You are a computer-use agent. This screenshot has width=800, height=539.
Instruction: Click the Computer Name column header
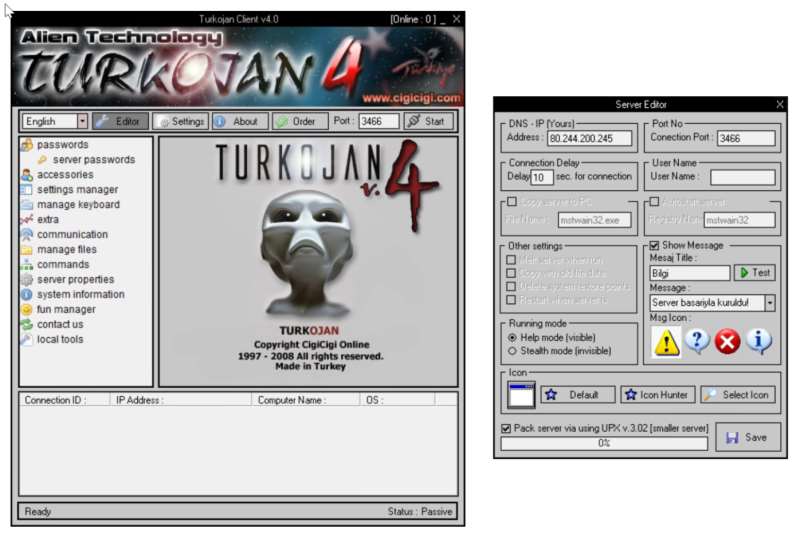coord(305,401)
